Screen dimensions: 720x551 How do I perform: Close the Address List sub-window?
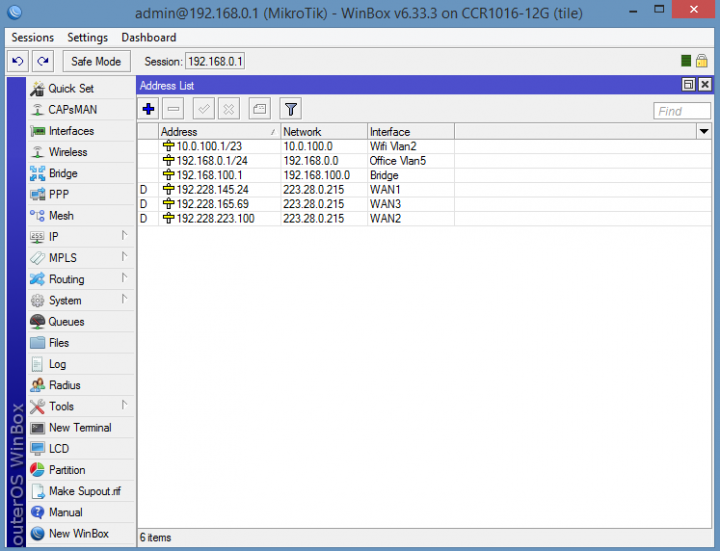coord(705,84)
